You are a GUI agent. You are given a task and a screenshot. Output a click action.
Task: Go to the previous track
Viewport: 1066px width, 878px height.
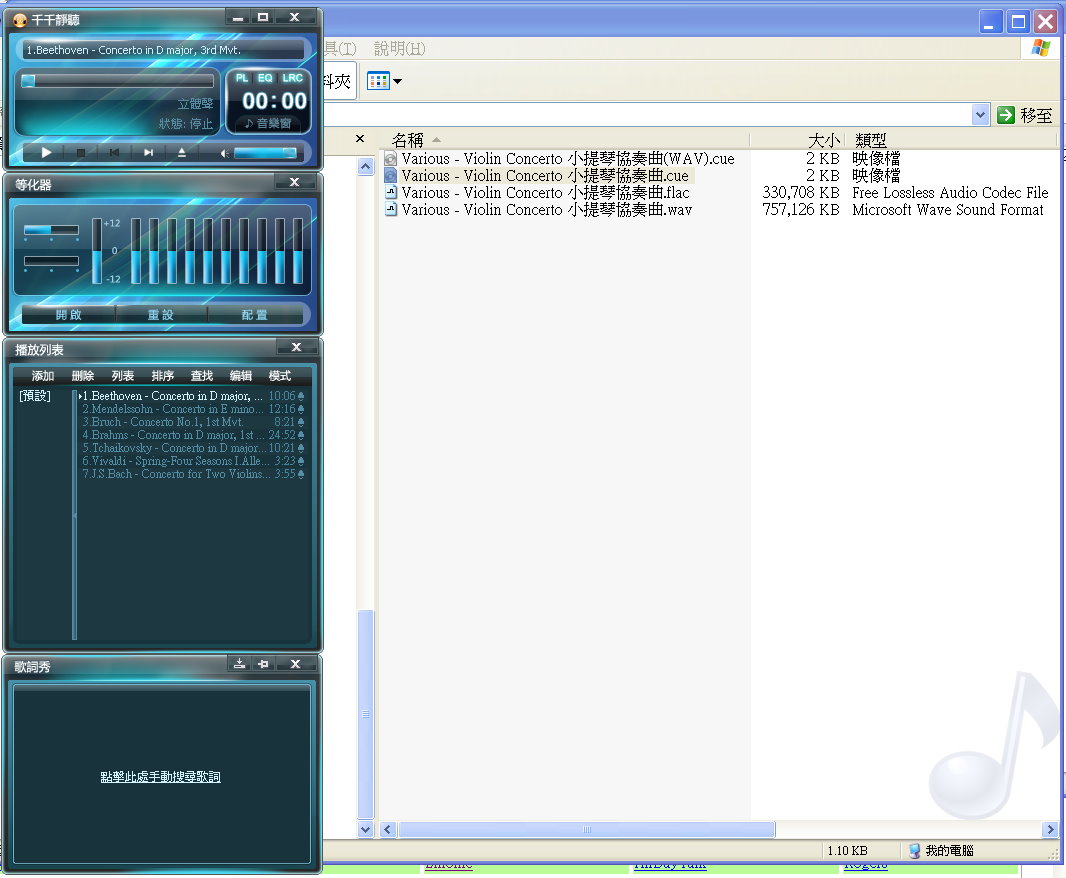114,153
